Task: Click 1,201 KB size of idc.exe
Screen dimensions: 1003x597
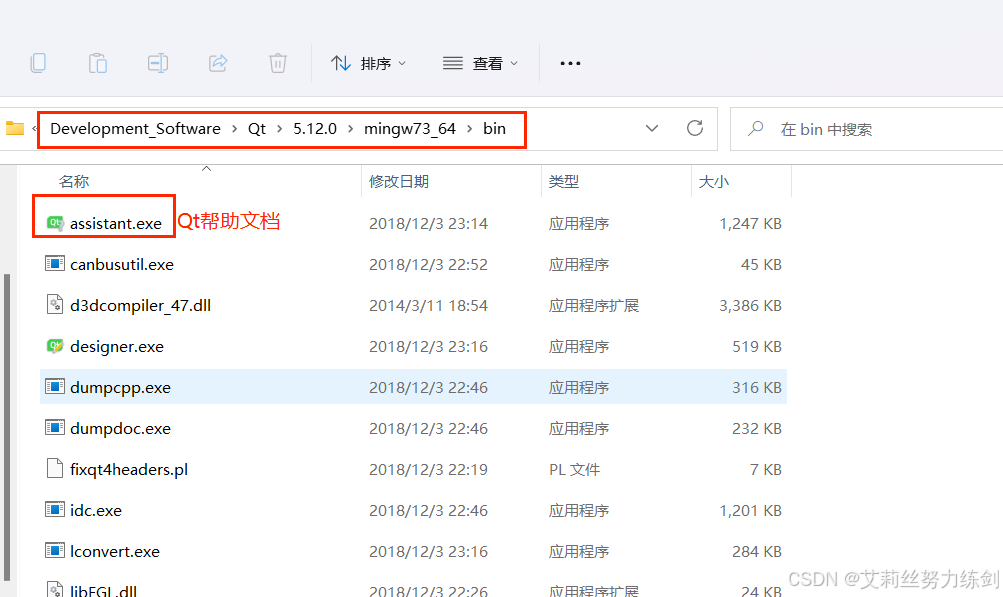Action: pyautogui.click(x=750, y=510)
